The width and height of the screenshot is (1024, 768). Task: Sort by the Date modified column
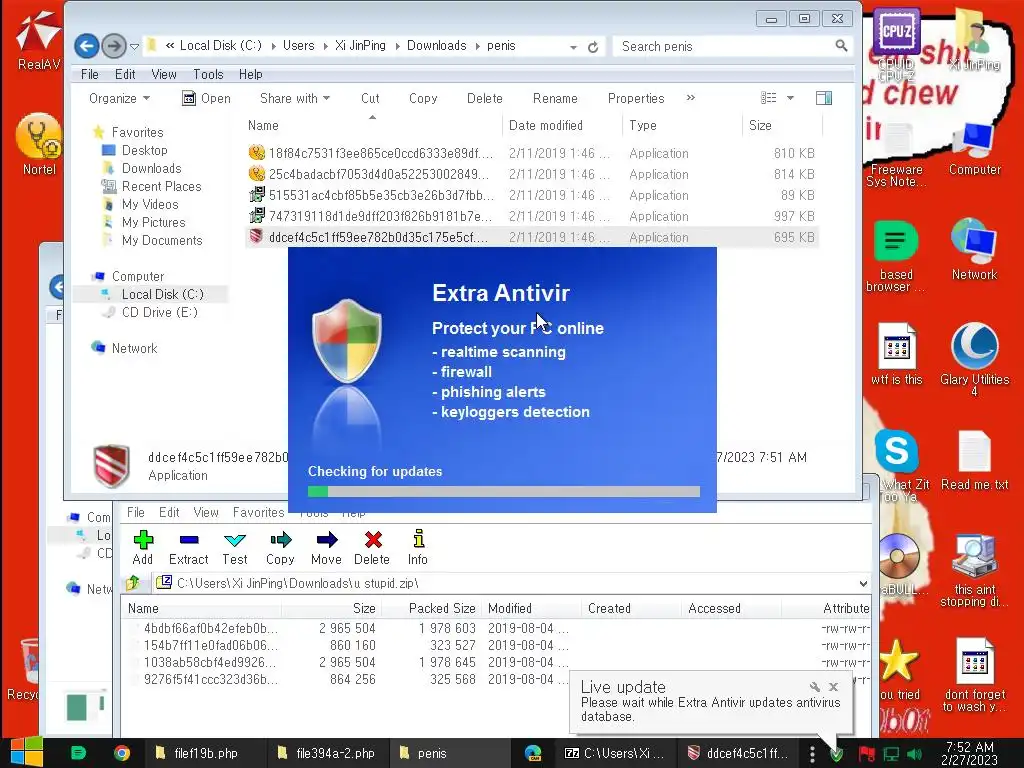[545, 125]
